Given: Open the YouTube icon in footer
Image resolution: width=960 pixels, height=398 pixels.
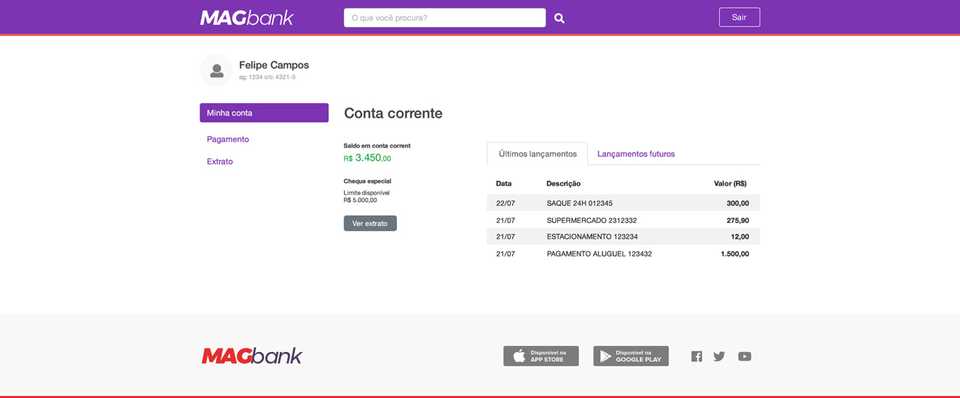Looking at the screenshot, I should [x=744, y=356].
